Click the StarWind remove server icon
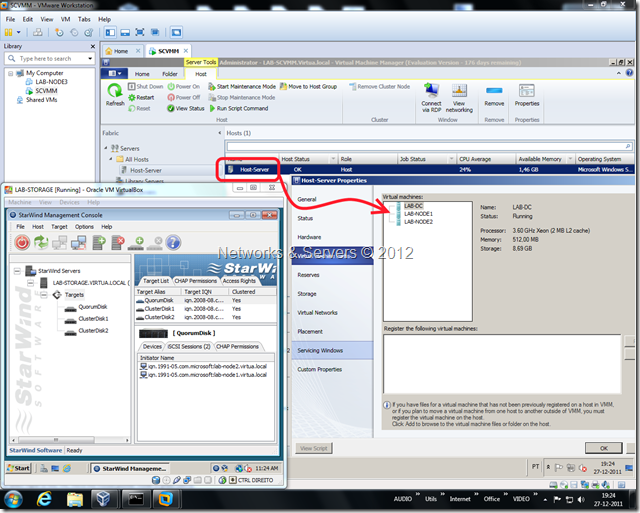Image resolution: width=640 pixels, height=513 pixels. coord(118,242)
